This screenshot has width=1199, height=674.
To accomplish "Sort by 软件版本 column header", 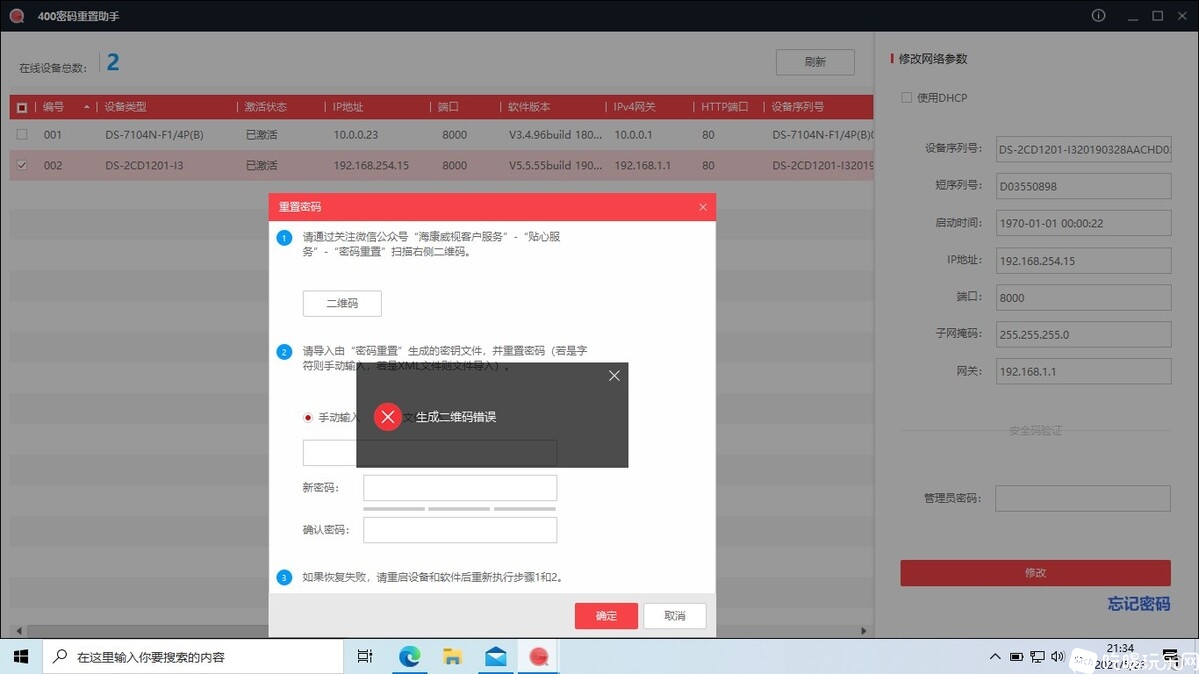I will pyautogui.click(x=529, y=107).
